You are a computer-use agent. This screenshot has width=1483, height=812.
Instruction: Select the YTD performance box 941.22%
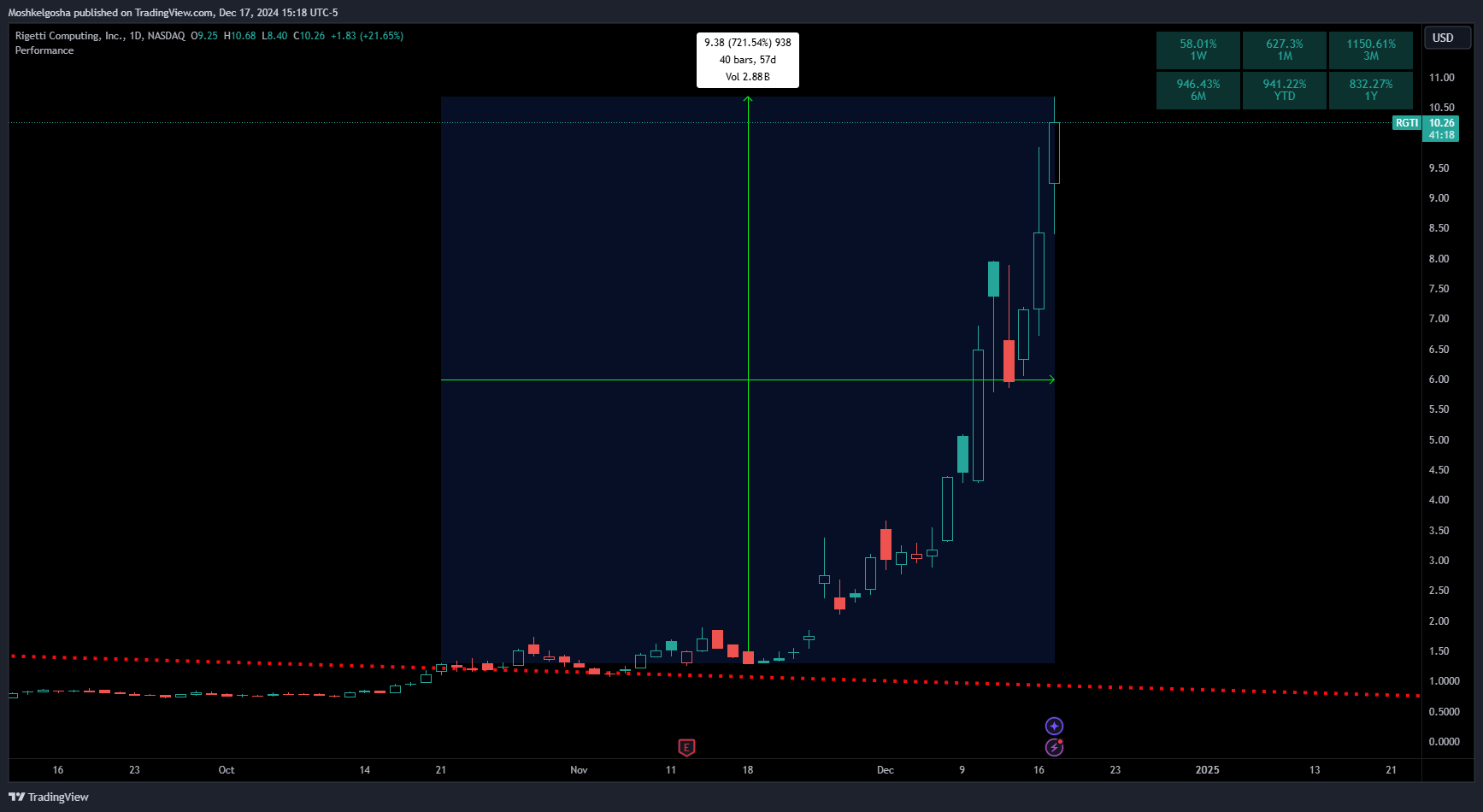[1285, 90]
